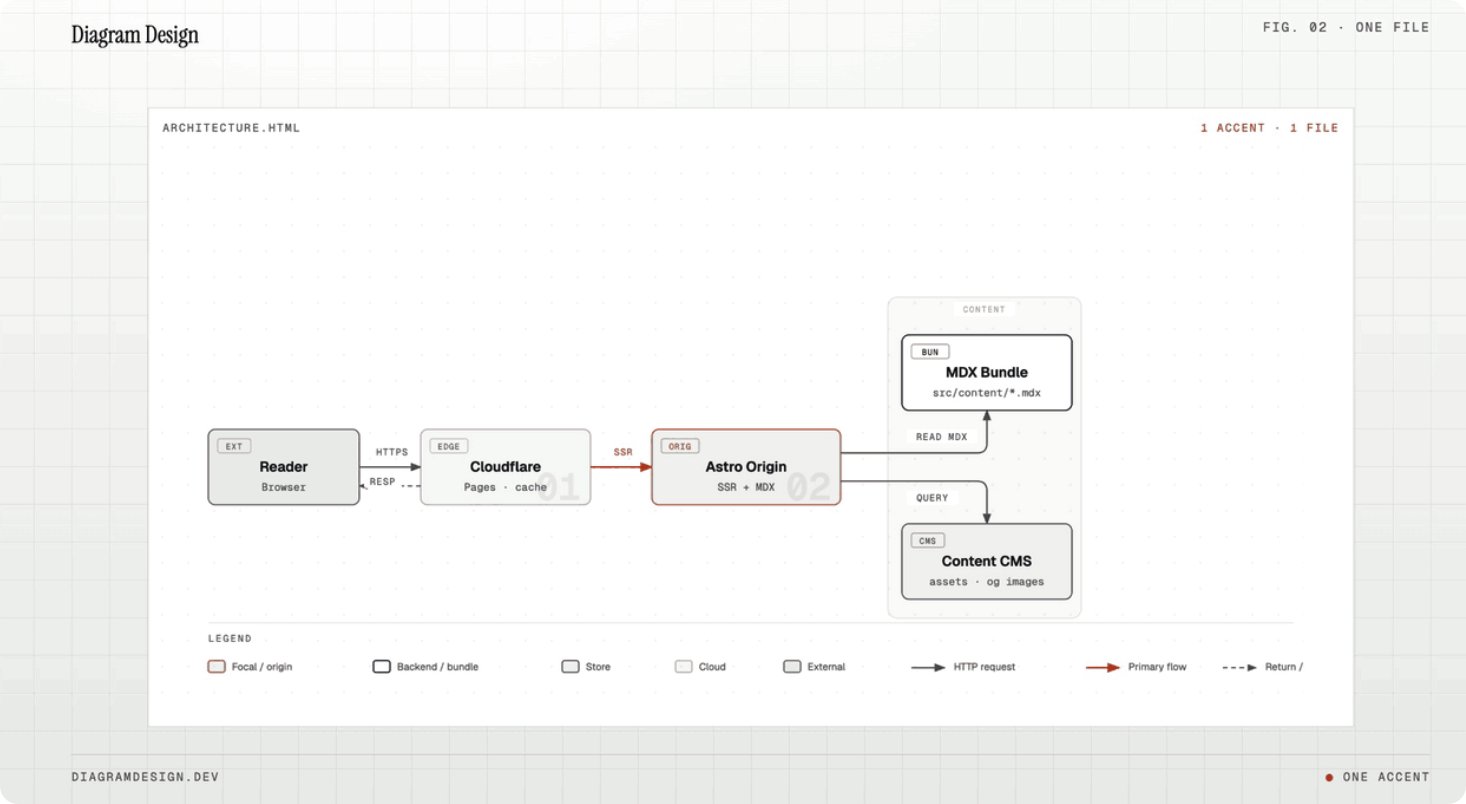Image resolution: width=1466 pixels, height=804 pixels.
Task: Click FIG. 02 · ONE FILE caption
Action: (1346, 27)
